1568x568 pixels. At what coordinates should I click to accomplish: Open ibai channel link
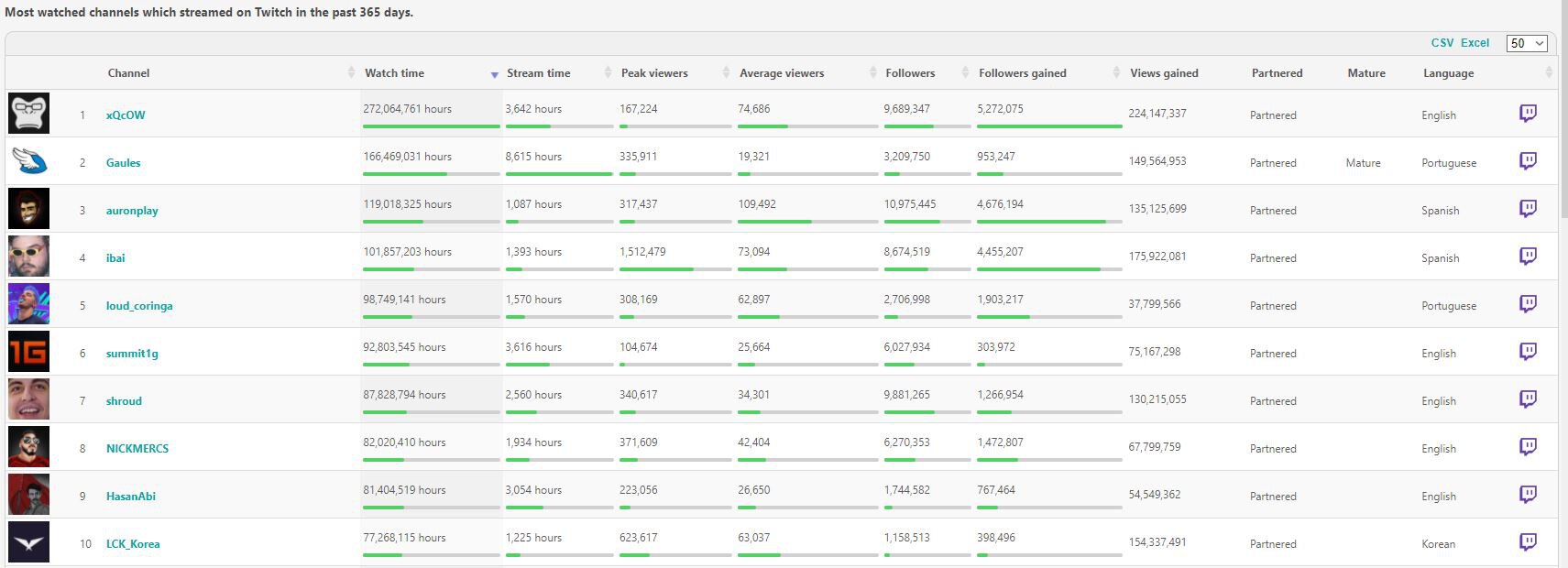pyautogui.click(x=115, y=258)
